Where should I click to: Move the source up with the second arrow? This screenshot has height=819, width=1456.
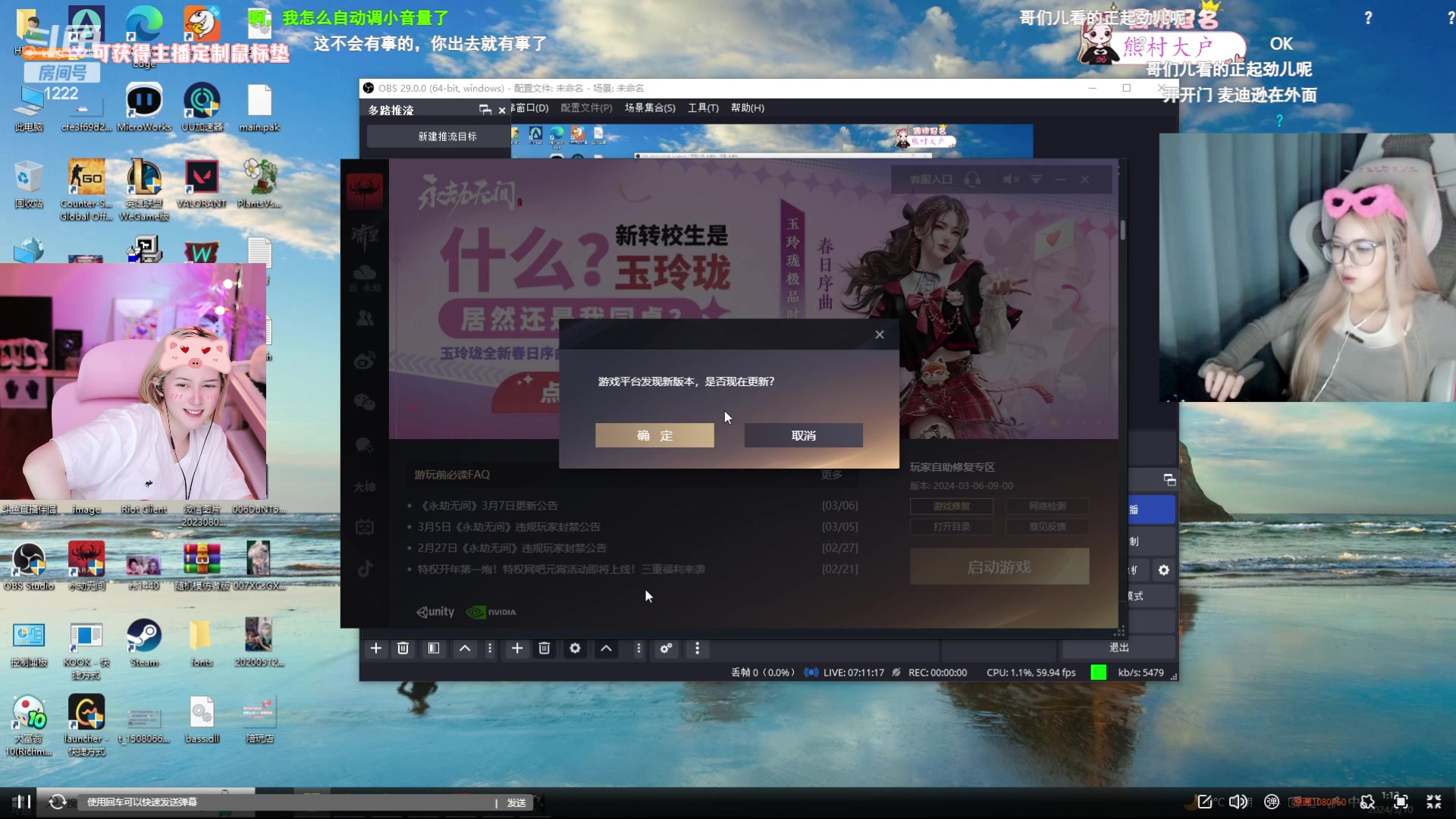tap(607, 648)
